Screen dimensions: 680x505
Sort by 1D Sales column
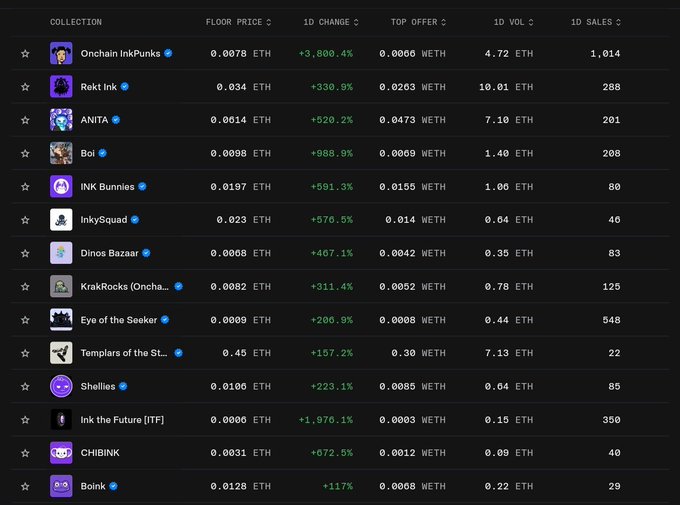coord(596,22)
